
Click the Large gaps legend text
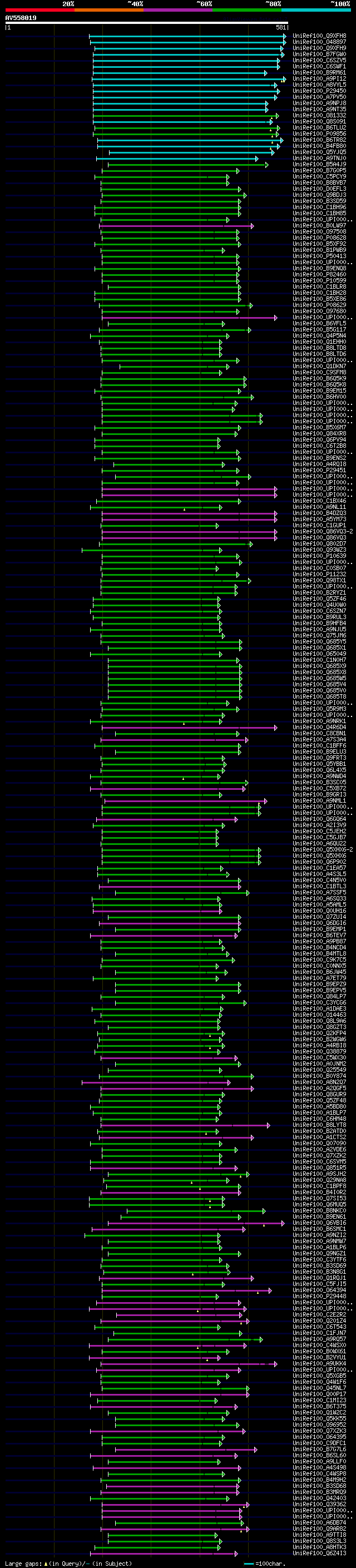(68, 1564)
